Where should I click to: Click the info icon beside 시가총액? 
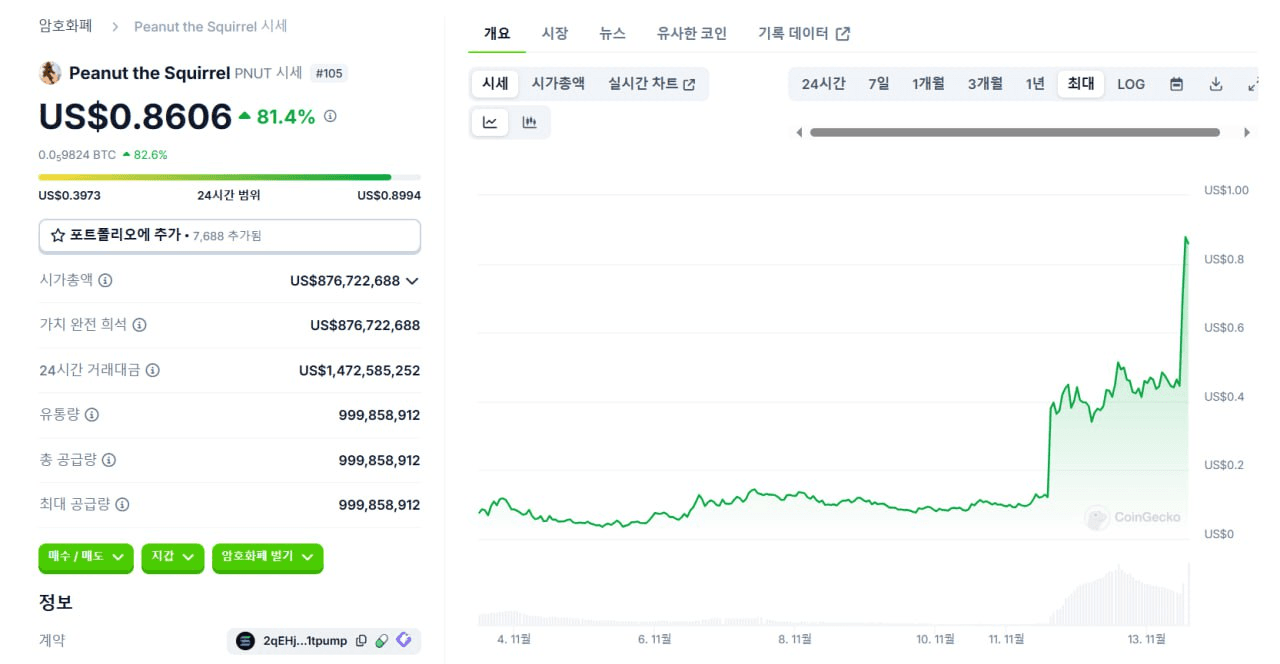105,280
